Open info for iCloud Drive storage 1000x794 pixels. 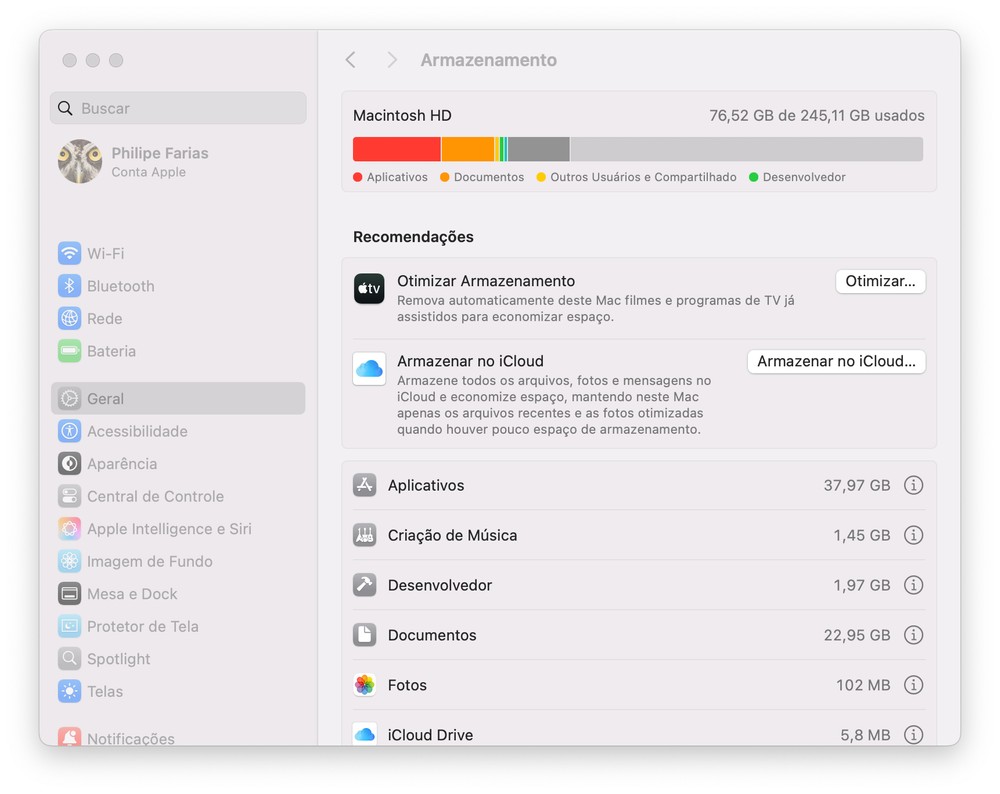[913, 734]
